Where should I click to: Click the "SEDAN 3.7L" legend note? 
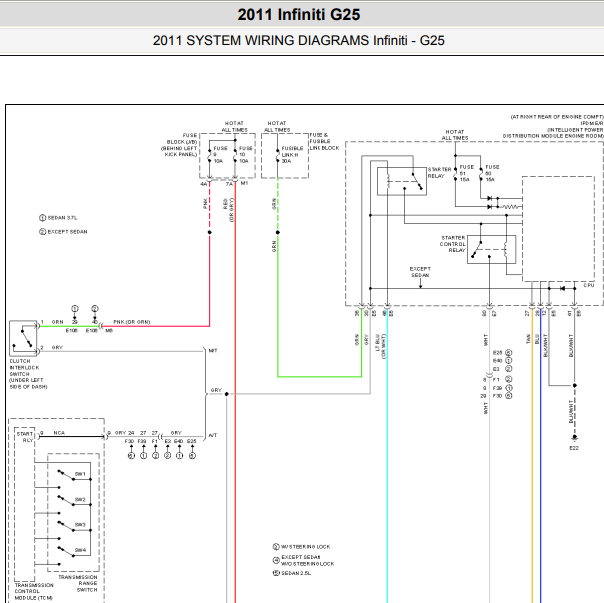coord(58,218)
